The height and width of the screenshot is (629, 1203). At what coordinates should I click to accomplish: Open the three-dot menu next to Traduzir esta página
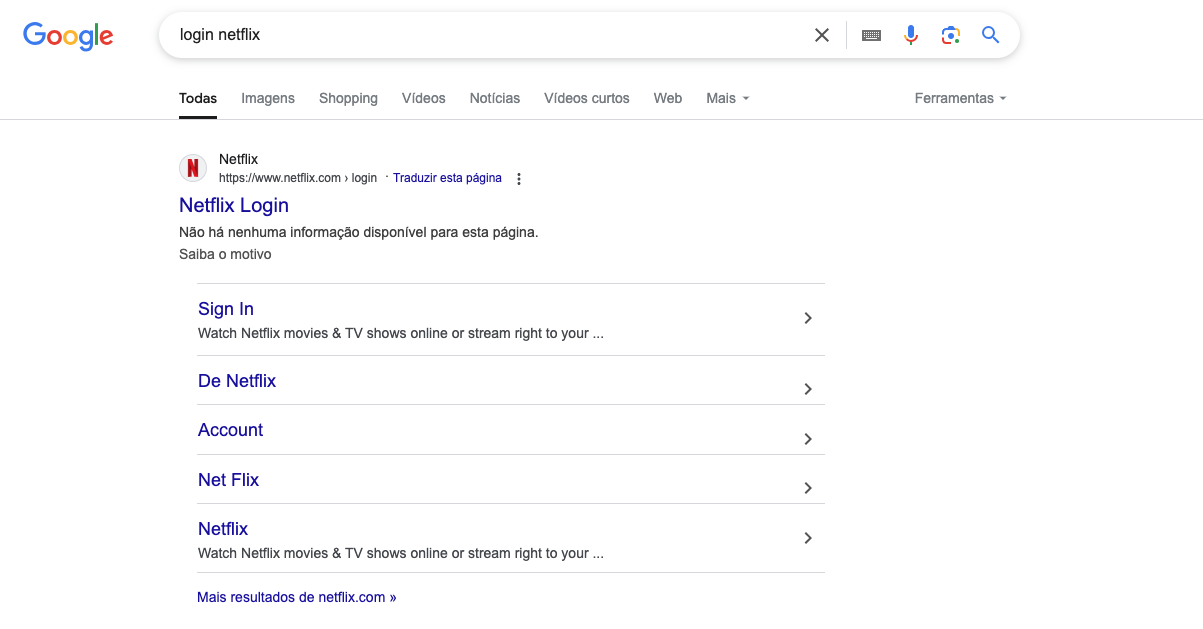click(x=518, y=179)
